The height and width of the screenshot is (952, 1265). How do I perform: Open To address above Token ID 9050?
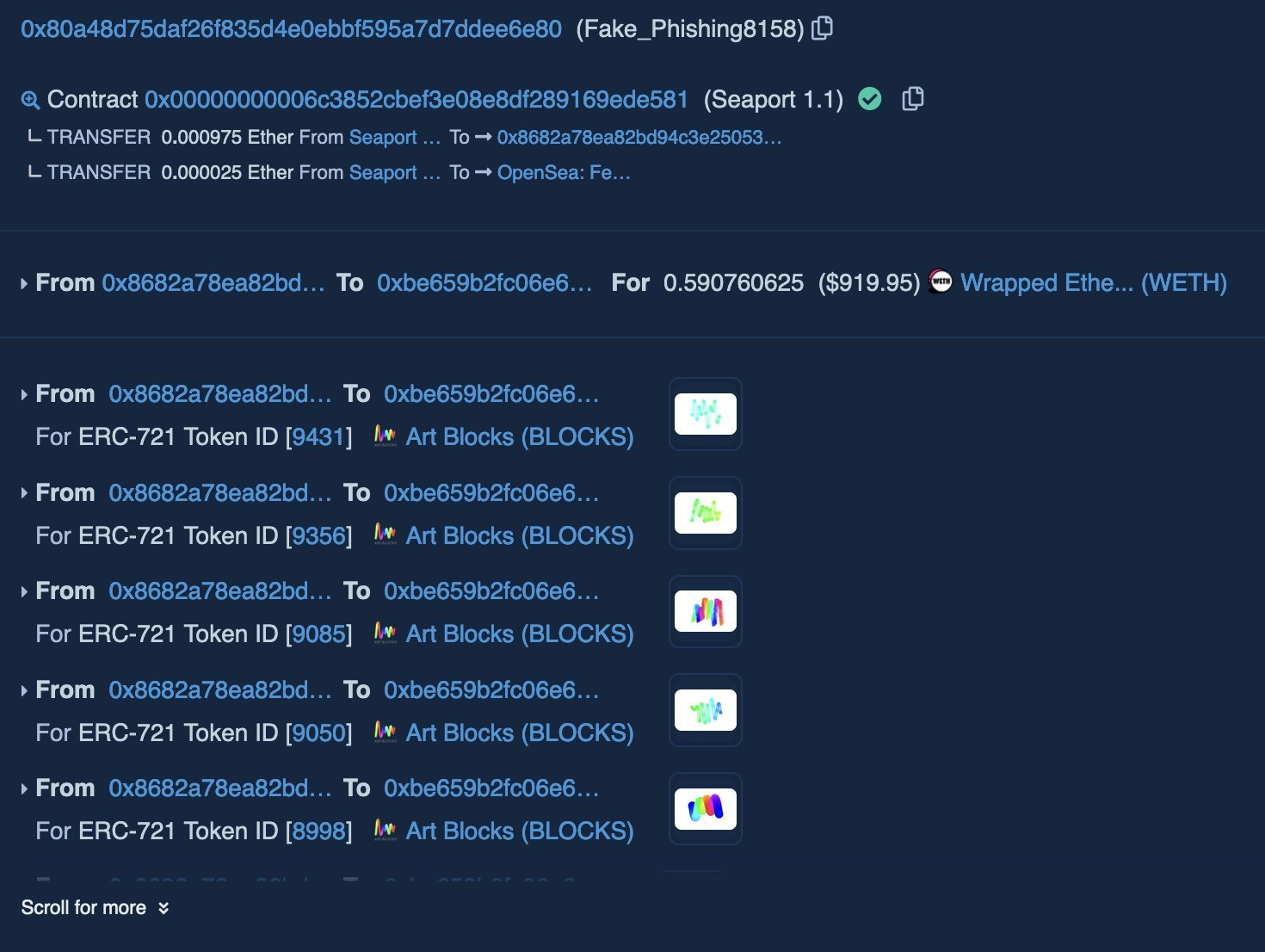tap(491, 690)
